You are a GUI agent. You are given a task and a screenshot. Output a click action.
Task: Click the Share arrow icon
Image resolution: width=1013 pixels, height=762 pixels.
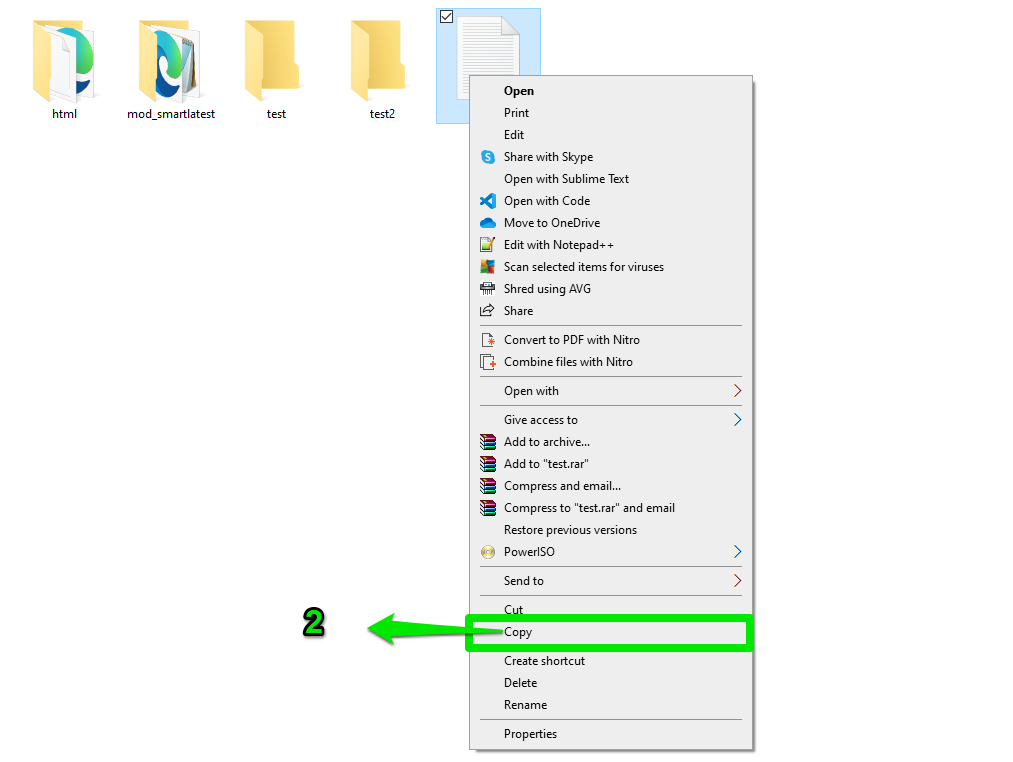tap(487, 311)
